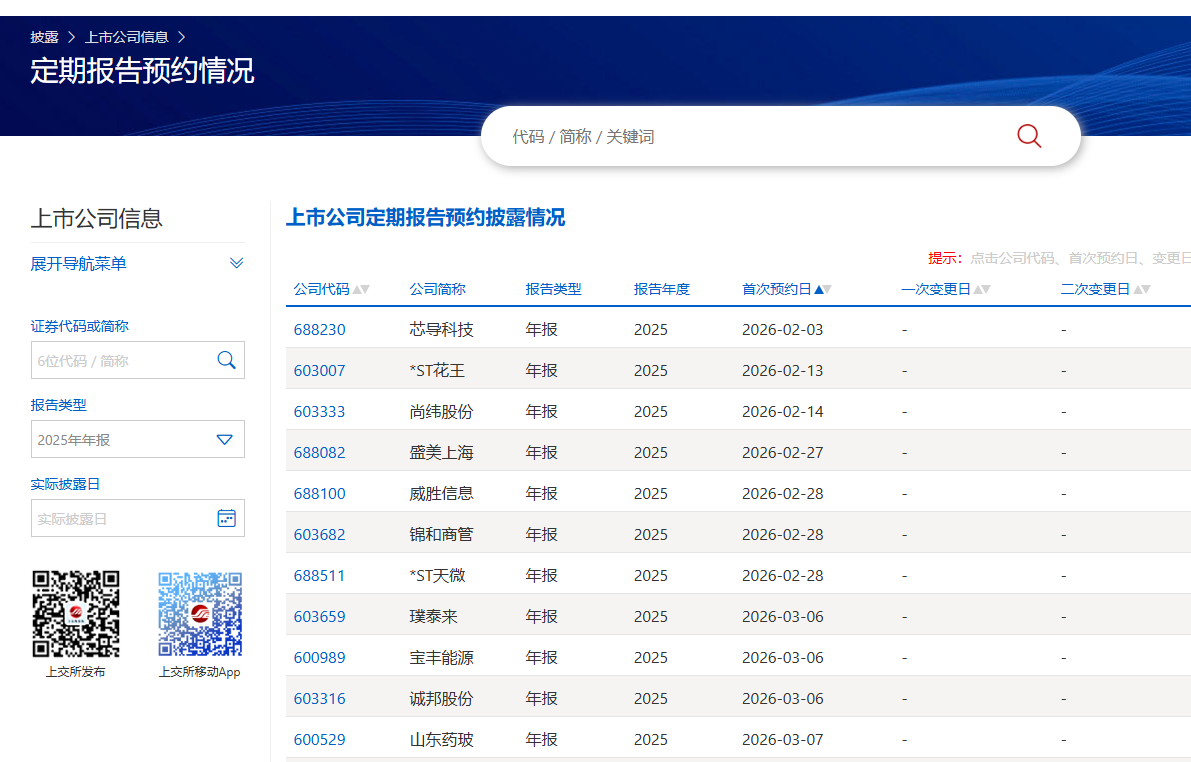Open company code 603007 link
This screenshot has height=762, width=1191.
(x=319, y=370)
